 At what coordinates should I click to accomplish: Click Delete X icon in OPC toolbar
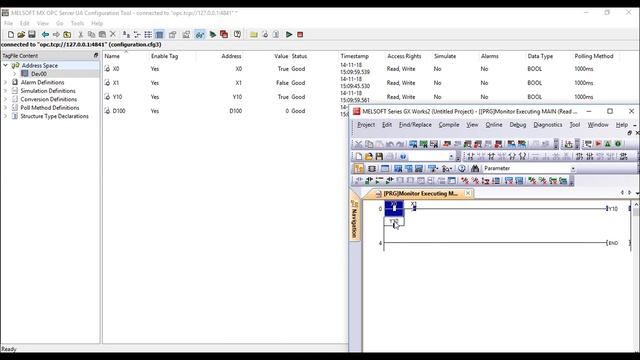click(x=113, y=35)
